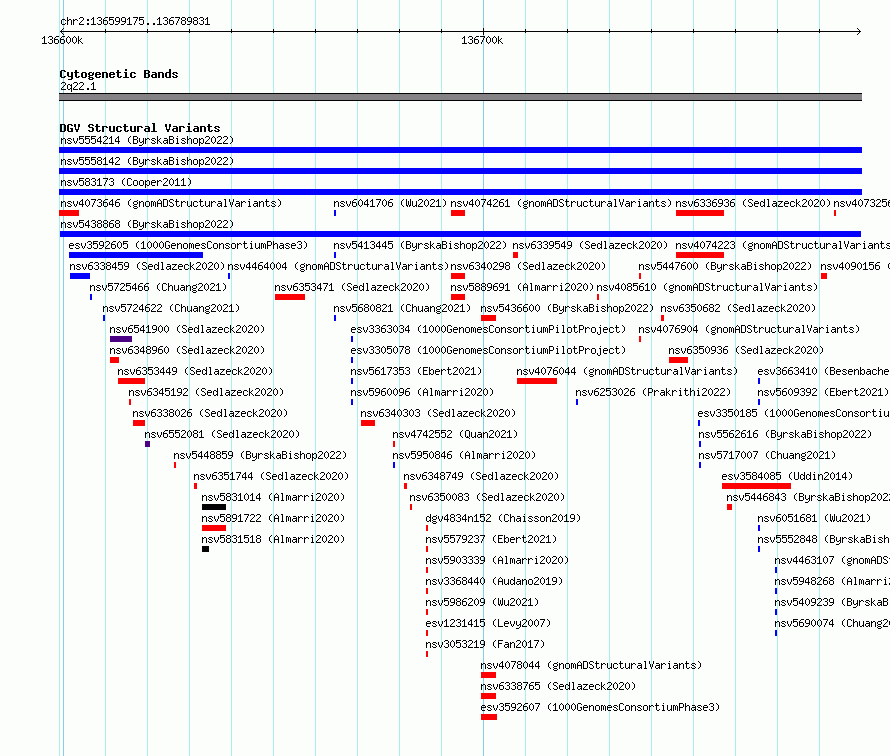This screenshot has height=756, width=890.
Task: Click nsv4464004 (gnomADStructuralVariants) label
Action: [338, 266]
